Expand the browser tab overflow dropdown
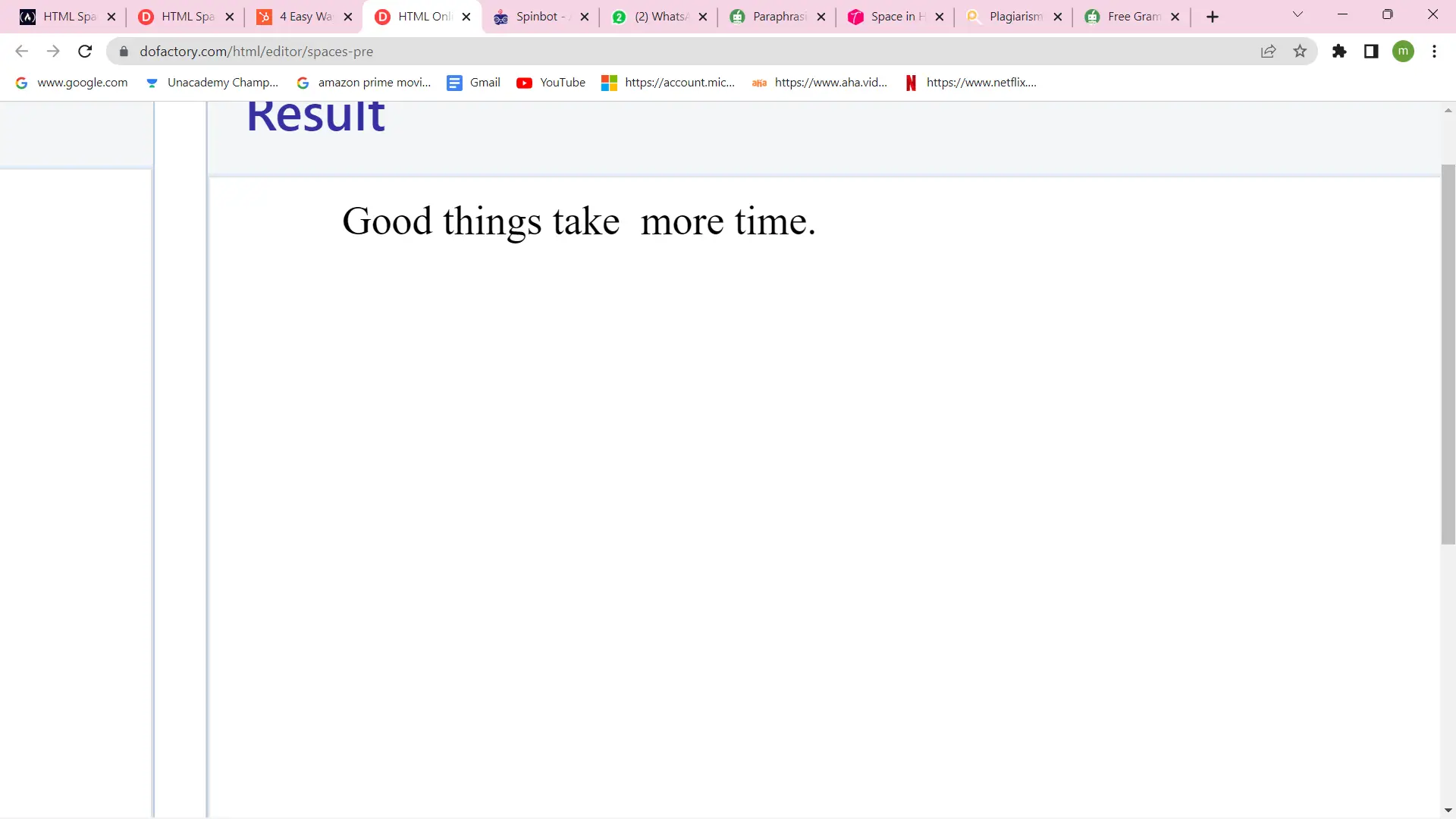Screen dimensions: 1456x819 coord(1298,15)
